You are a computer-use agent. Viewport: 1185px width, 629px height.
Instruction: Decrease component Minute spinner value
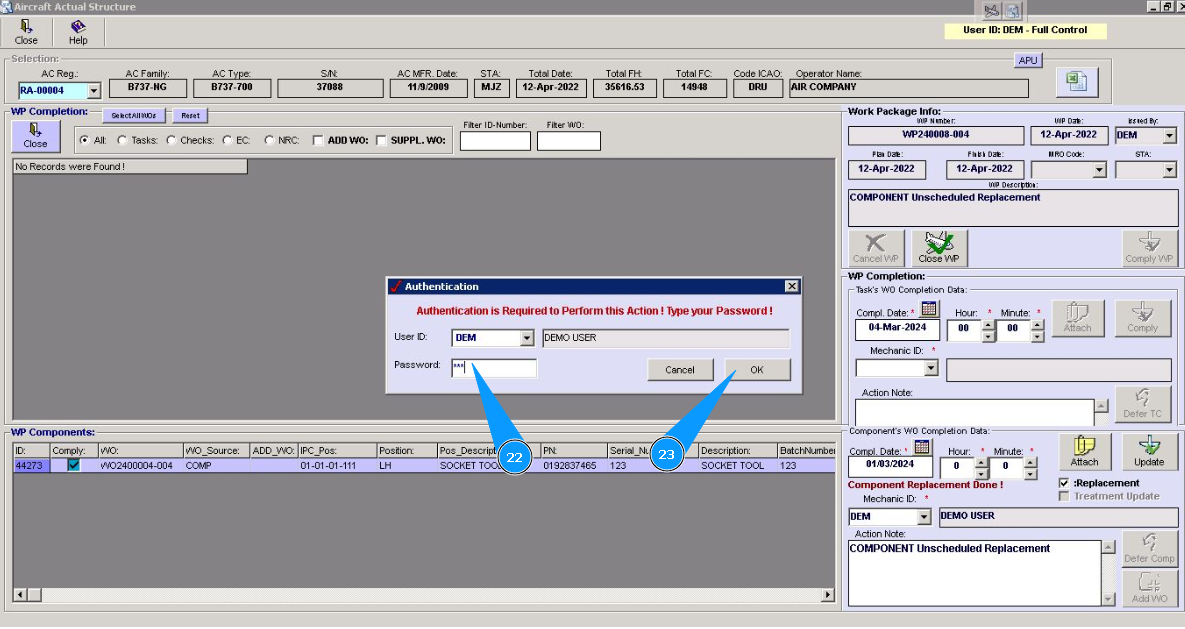(x=1030, y=474)
